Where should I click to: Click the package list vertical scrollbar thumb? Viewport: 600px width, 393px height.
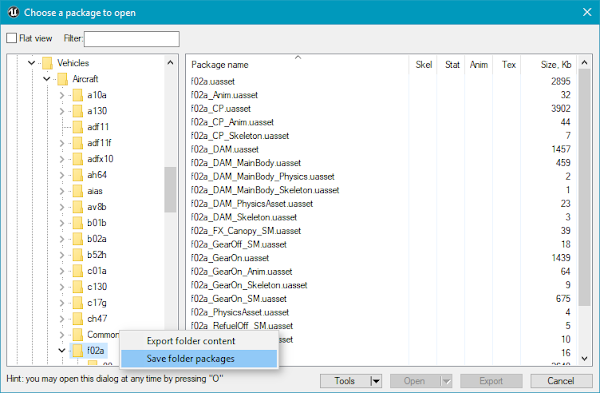[584, 187]
